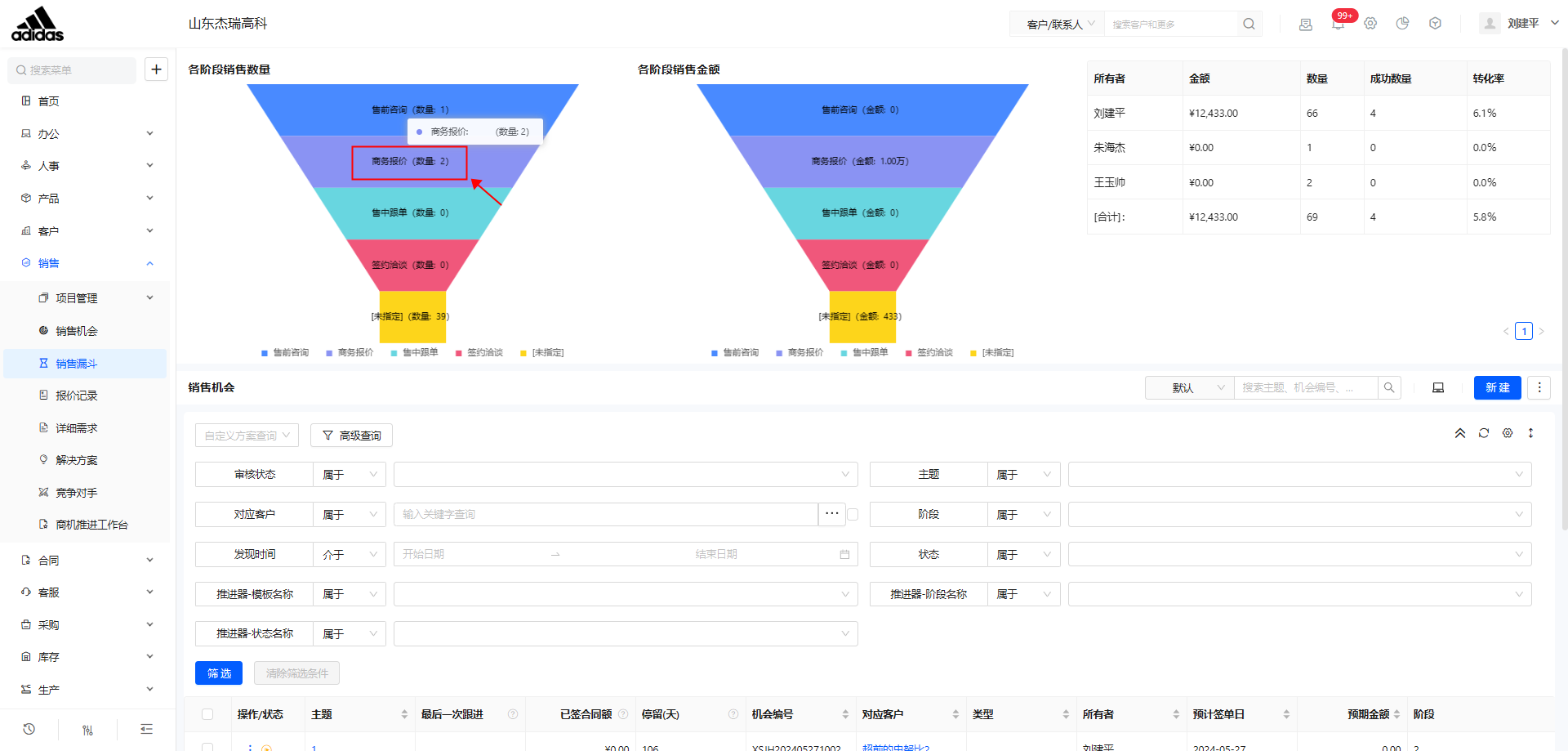Viewport: 1568px width, 751px height.
Task: Open 解决方案 in the sidebar
Action: click(x=76, y=460)
